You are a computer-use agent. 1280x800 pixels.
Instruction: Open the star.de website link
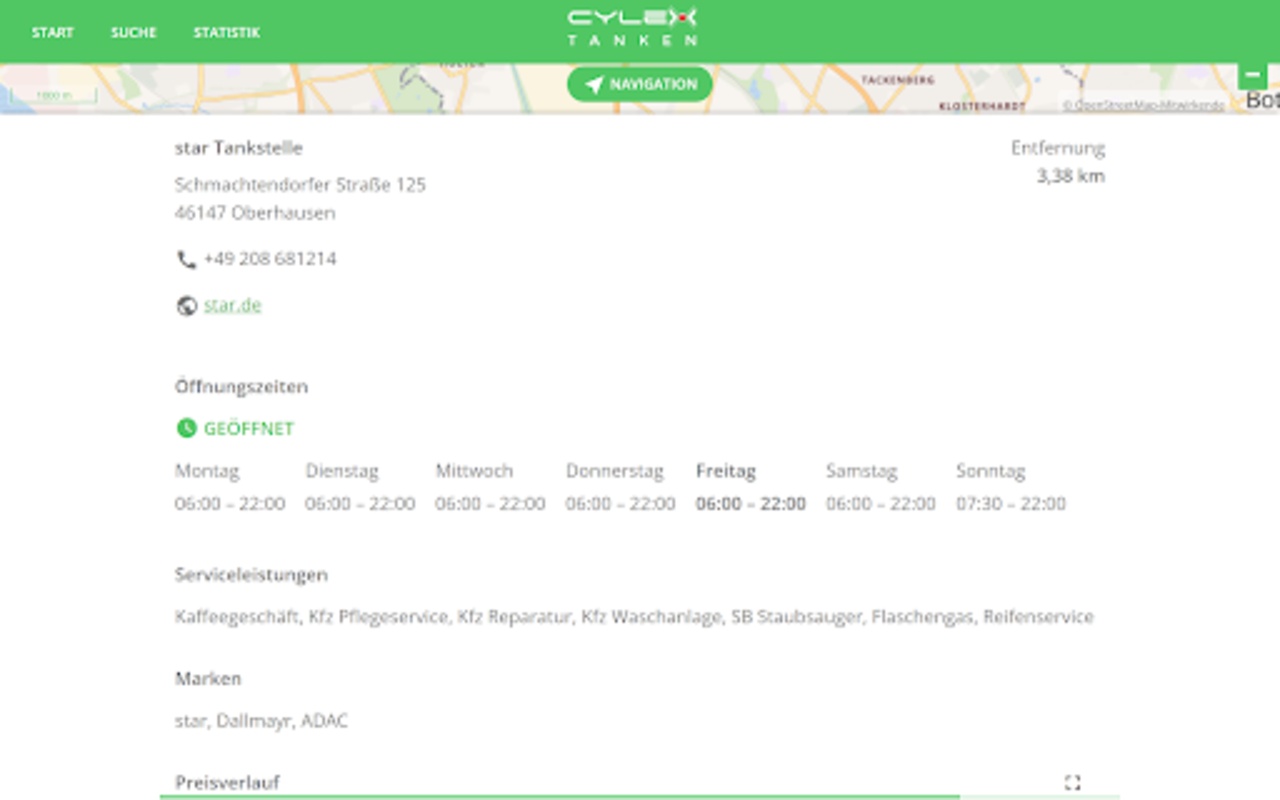coord(232,305)
